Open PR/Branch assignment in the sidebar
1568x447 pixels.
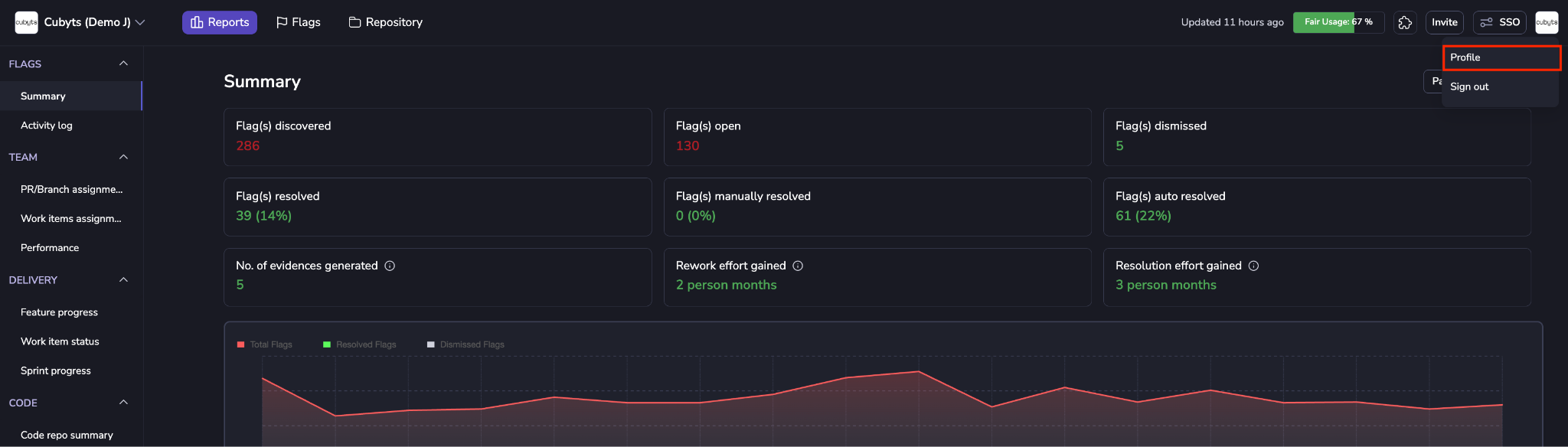click(x=71, y=189)
